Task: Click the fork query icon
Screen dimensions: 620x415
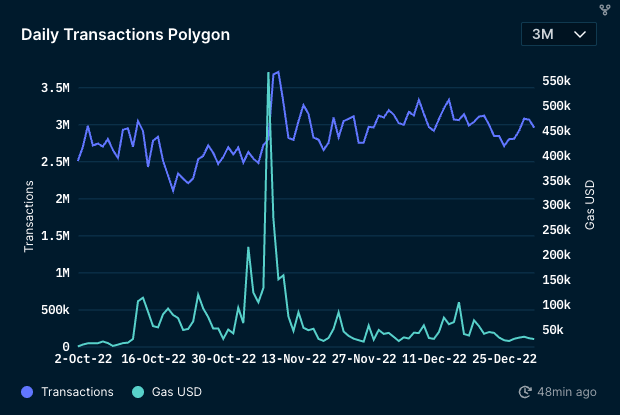Action: point(604,9)
